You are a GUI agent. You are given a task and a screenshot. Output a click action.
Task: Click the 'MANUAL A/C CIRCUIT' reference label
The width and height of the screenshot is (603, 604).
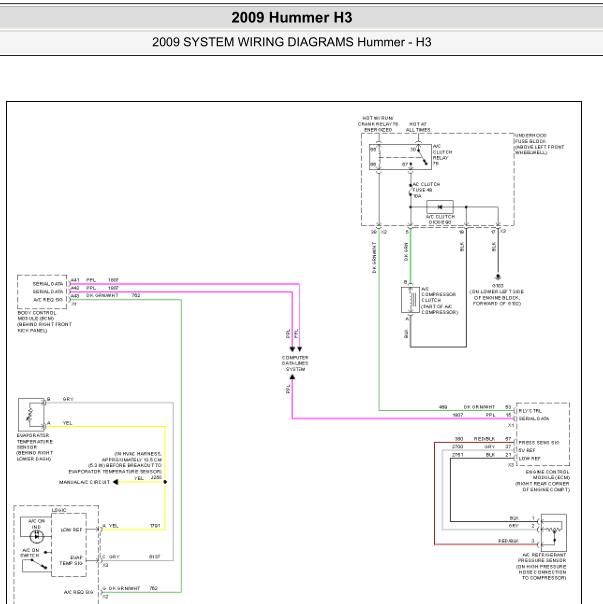[84, 482]
